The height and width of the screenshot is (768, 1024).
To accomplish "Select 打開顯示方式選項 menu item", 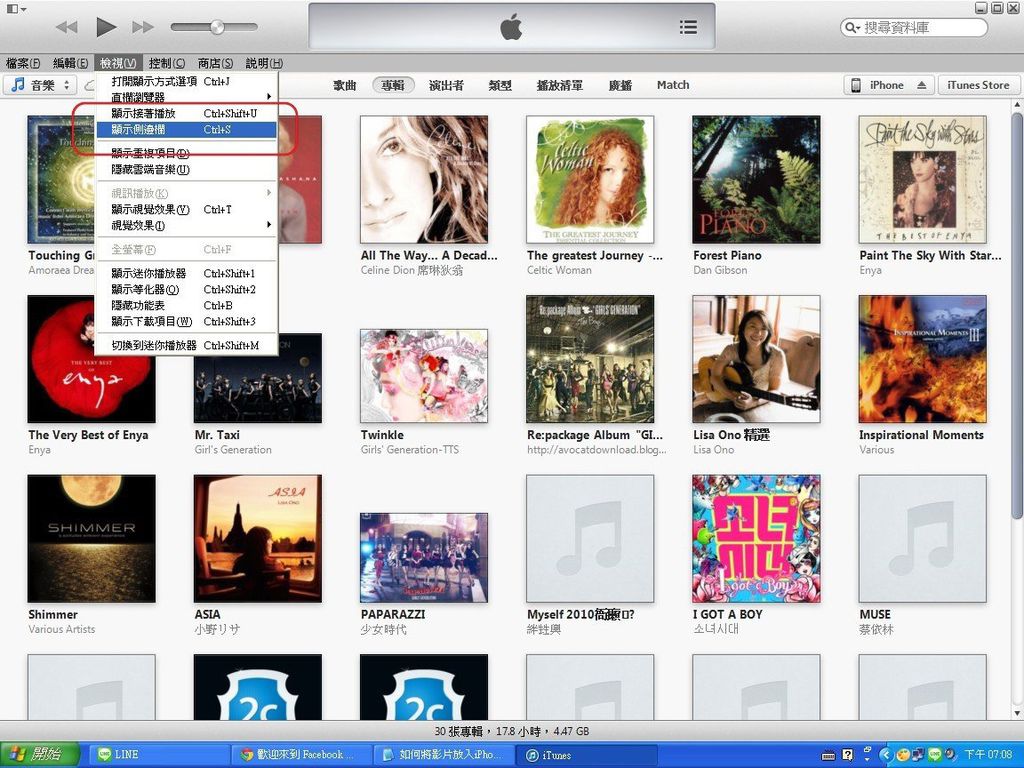I will point(187,81).
